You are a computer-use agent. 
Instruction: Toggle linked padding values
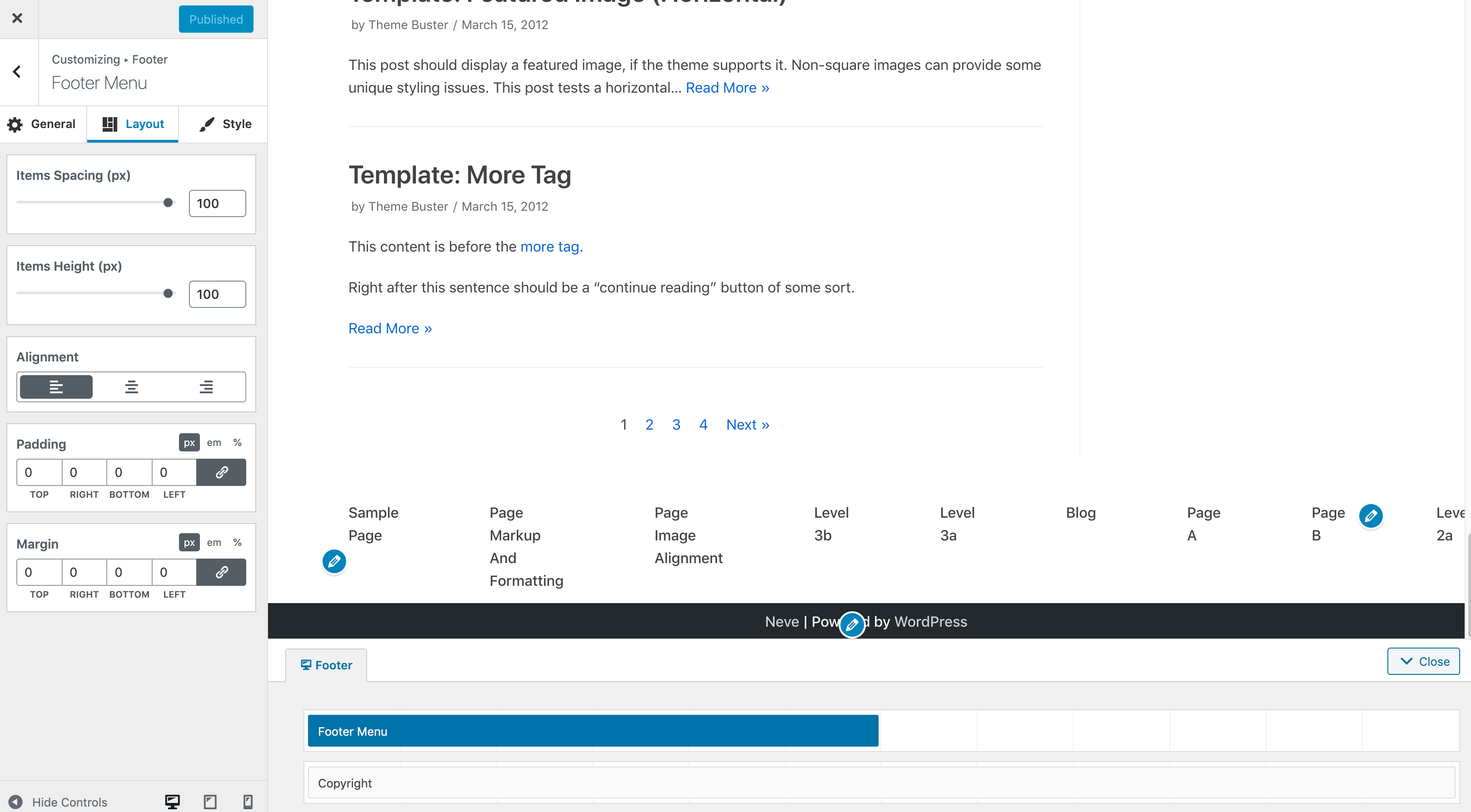pos(221,472)
